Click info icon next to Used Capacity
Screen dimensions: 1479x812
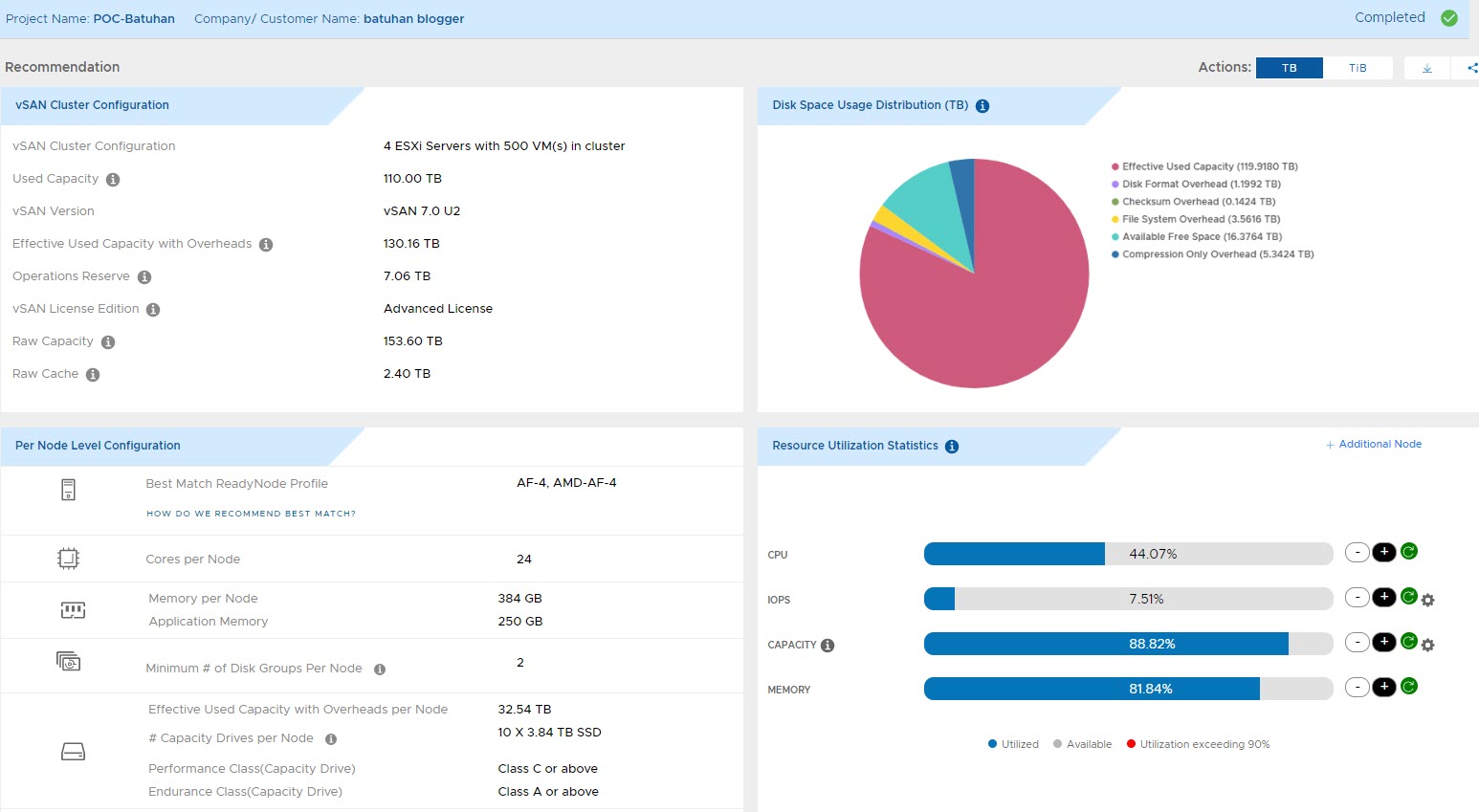tap(113, 180)
